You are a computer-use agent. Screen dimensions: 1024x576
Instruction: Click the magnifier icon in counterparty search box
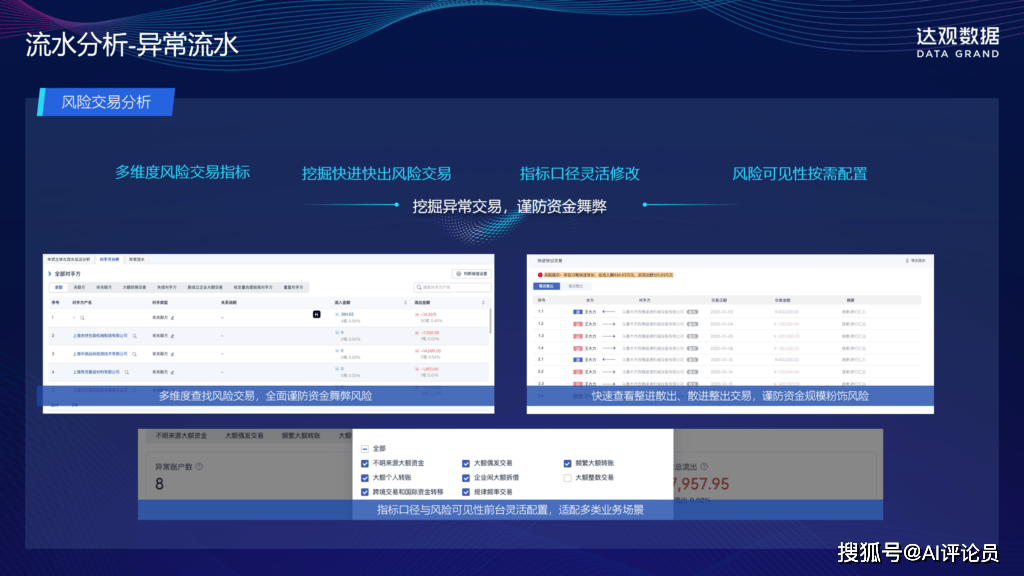coord(419,287)
